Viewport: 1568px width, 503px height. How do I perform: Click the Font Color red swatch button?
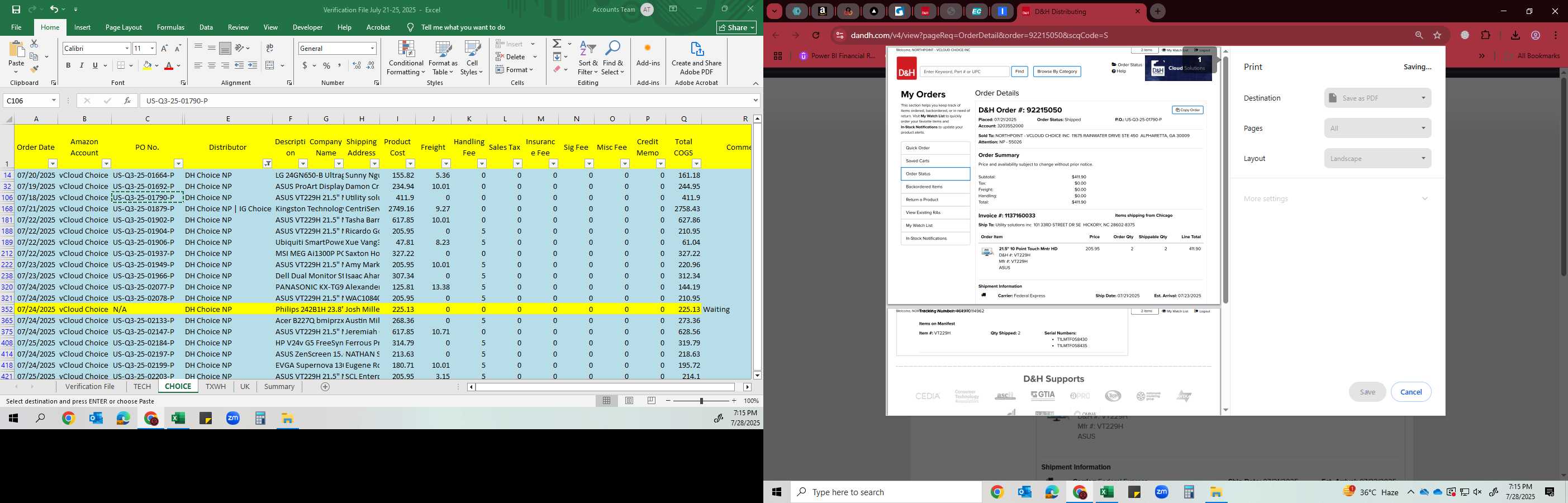(170, 65)
